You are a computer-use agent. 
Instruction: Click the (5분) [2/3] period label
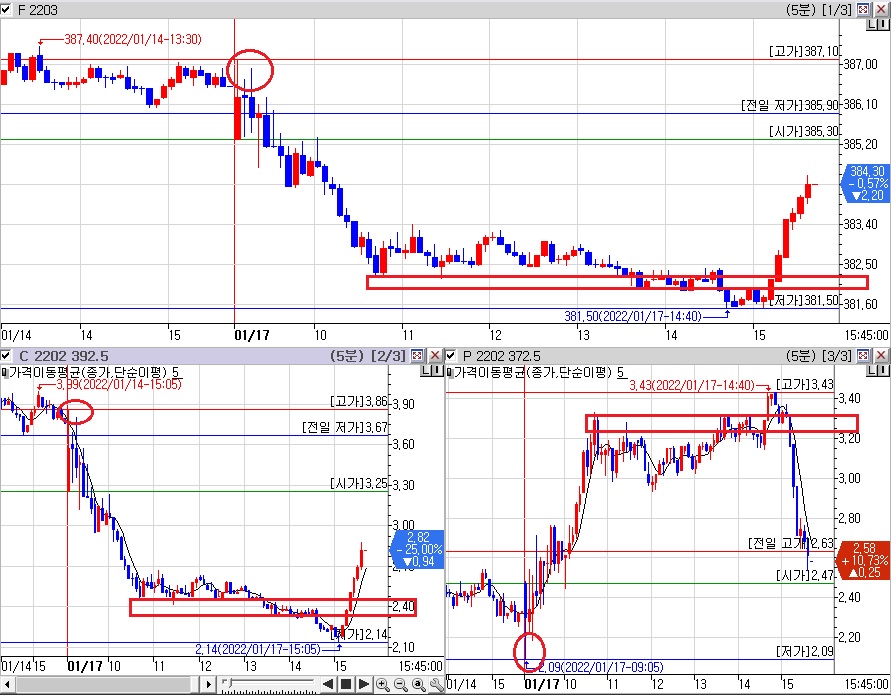pyautogui.click(x=368, y=356)
